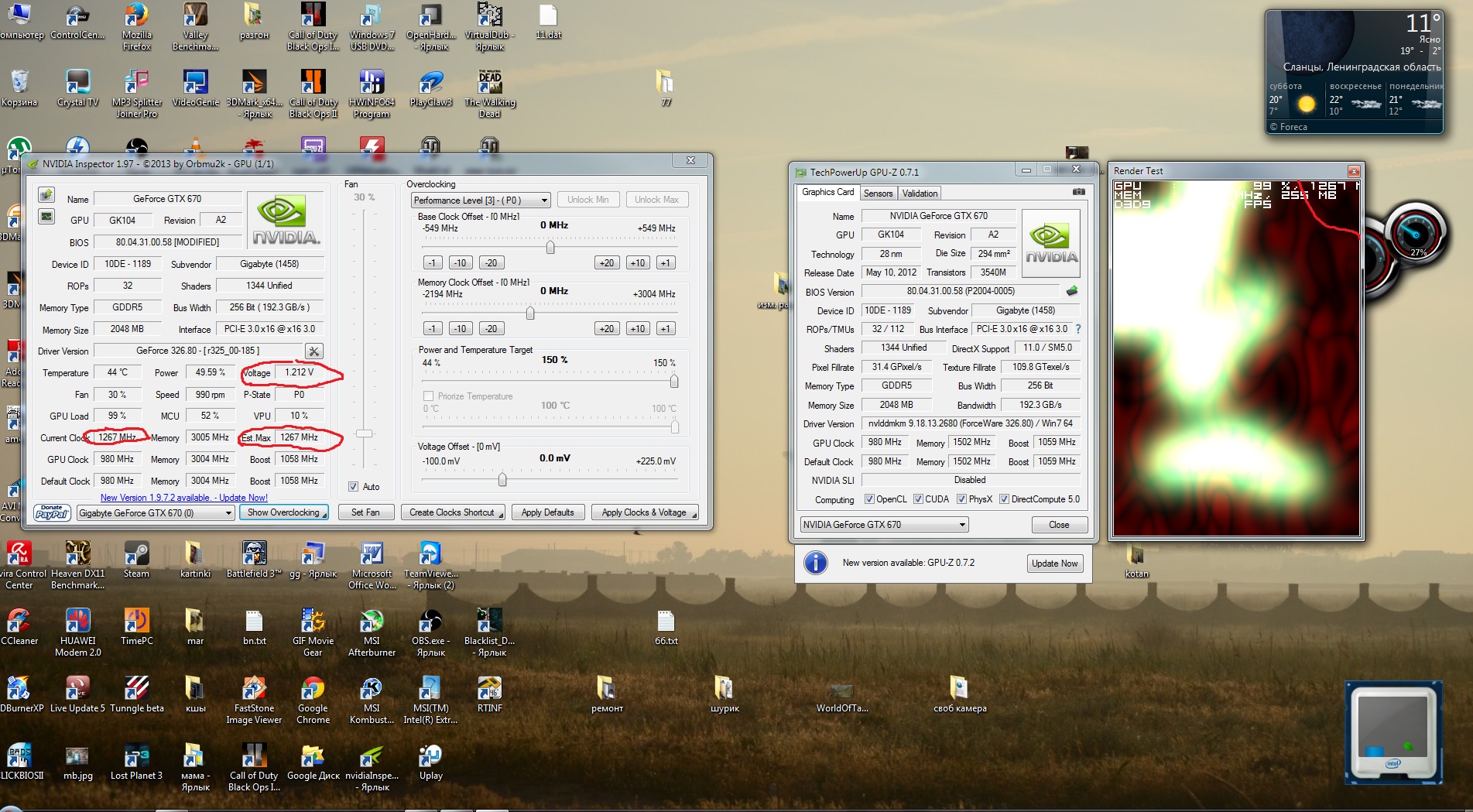1473x812 pixels.
Task: Toggle the PhysX checkbox
Action: (x=961, y=499)
